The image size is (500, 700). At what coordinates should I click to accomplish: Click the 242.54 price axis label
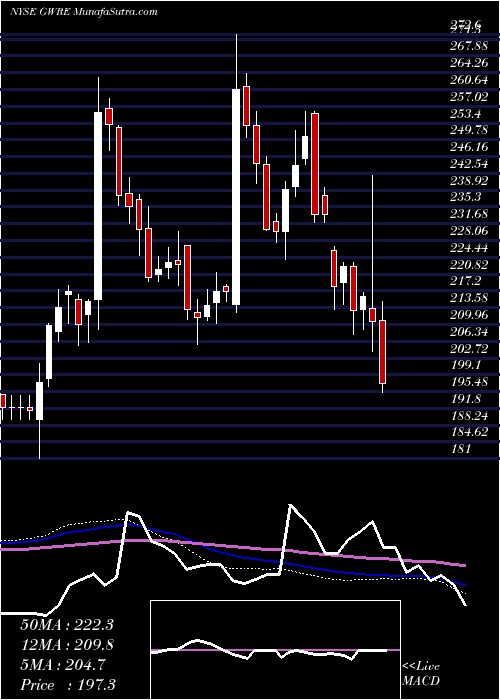point(471,164)
